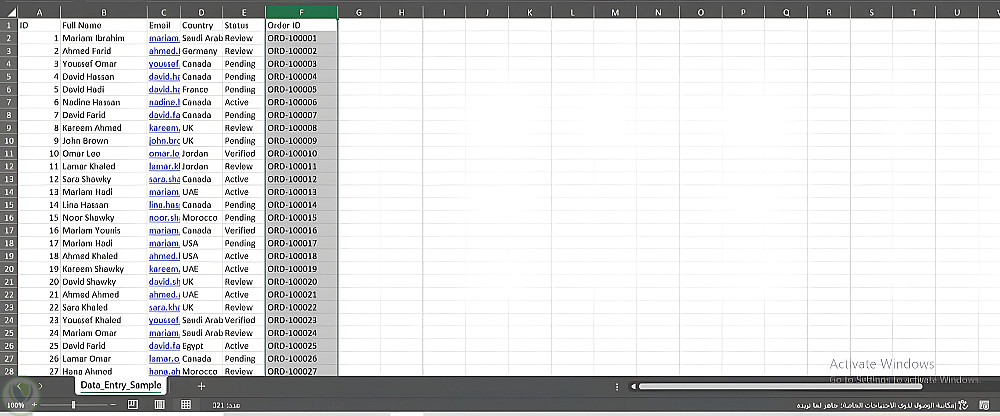1000x416 pixels.
Task: Select cell 'ORD-100027'
Action: click(302, 371)
